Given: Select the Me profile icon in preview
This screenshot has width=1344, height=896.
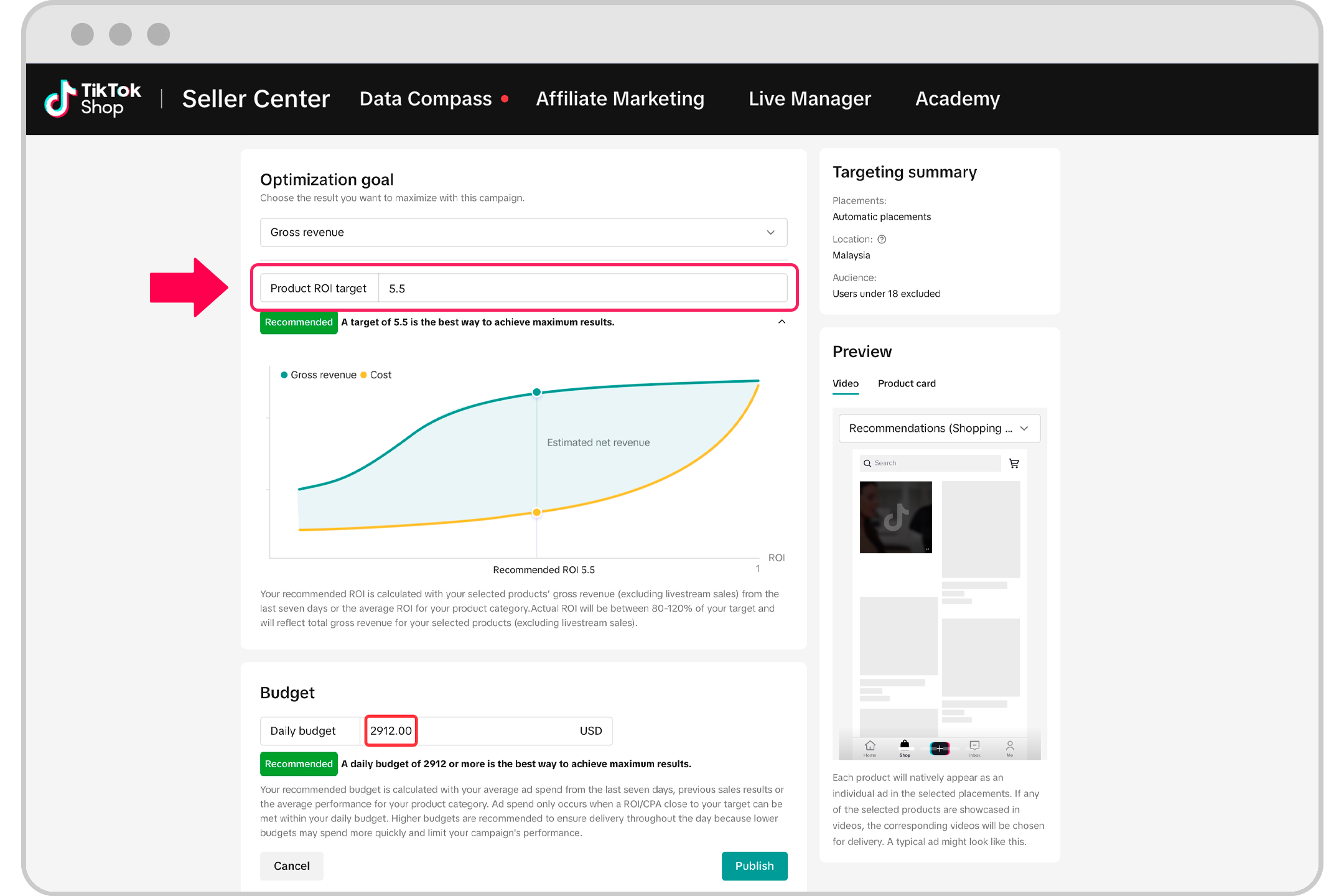Looking at the screenshot, I should pyautogui.click(x=1009, y=745).
